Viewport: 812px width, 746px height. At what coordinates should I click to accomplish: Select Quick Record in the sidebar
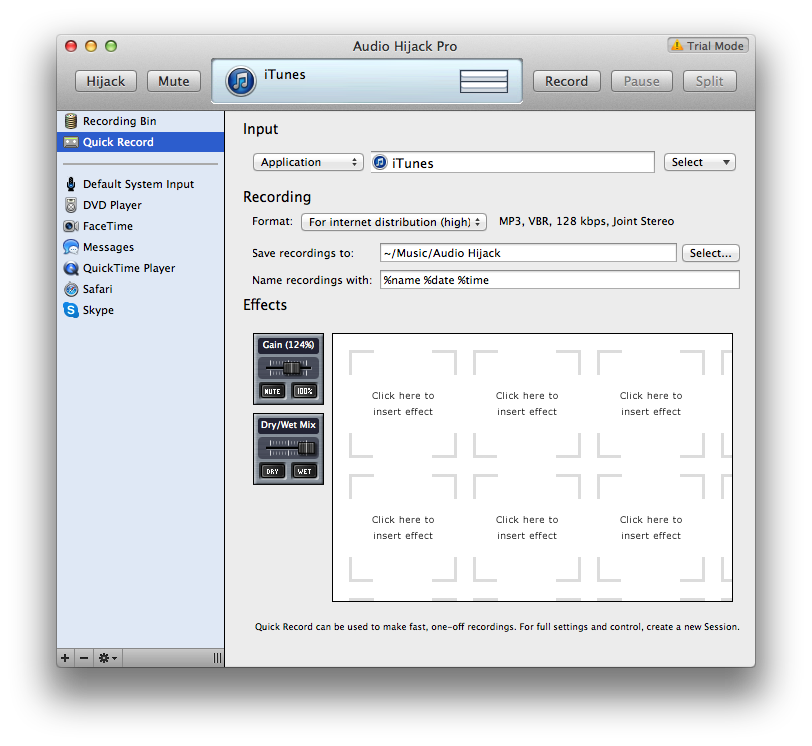[118, 142]
